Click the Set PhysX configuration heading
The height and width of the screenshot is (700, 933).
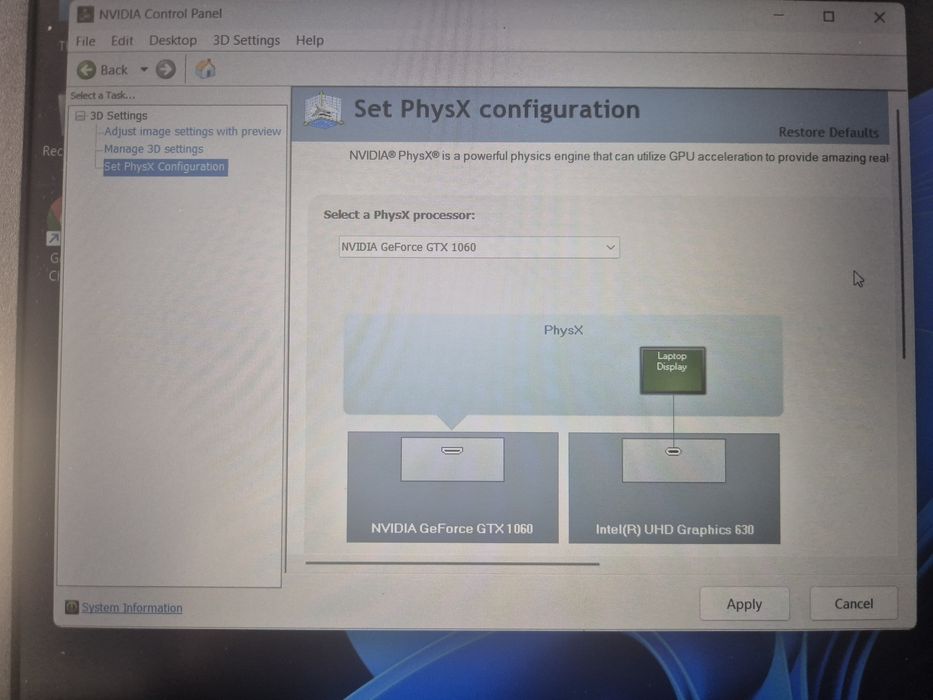[497, 110]
